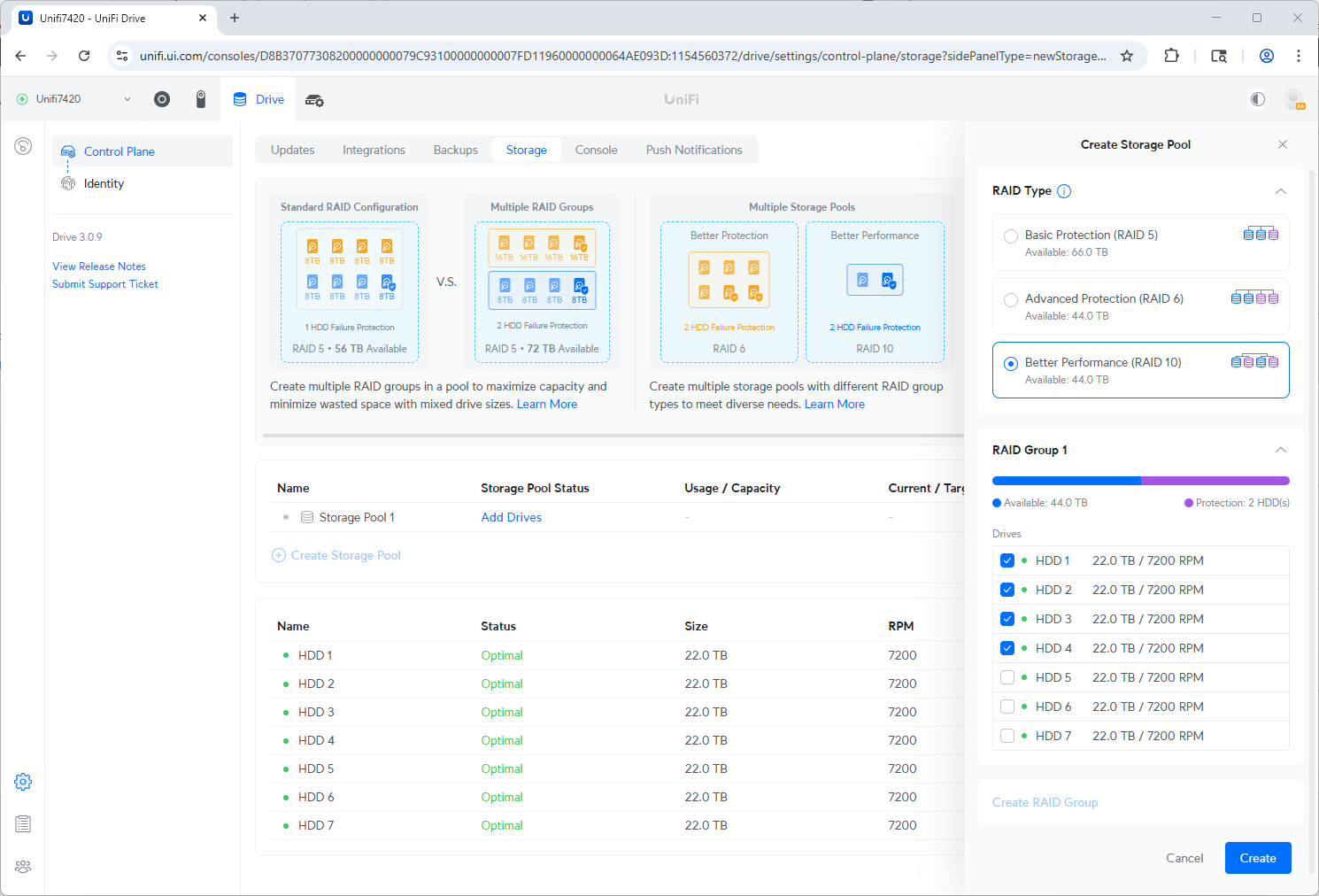Open the users icon in left rail
This screenshot has width=1319, height=896.
coord(23,867)
